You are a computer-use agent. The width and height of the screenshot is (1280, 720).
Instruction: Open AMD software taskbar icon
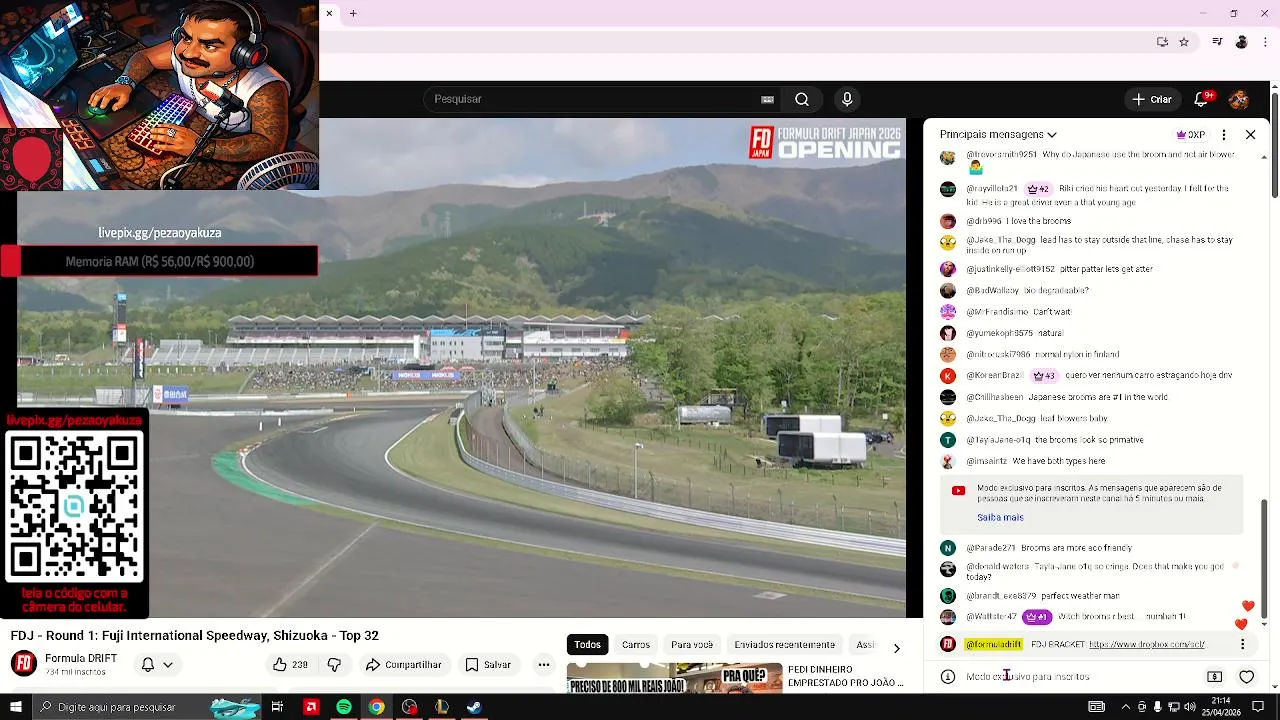pyautogui.click(x=311, y=707)
